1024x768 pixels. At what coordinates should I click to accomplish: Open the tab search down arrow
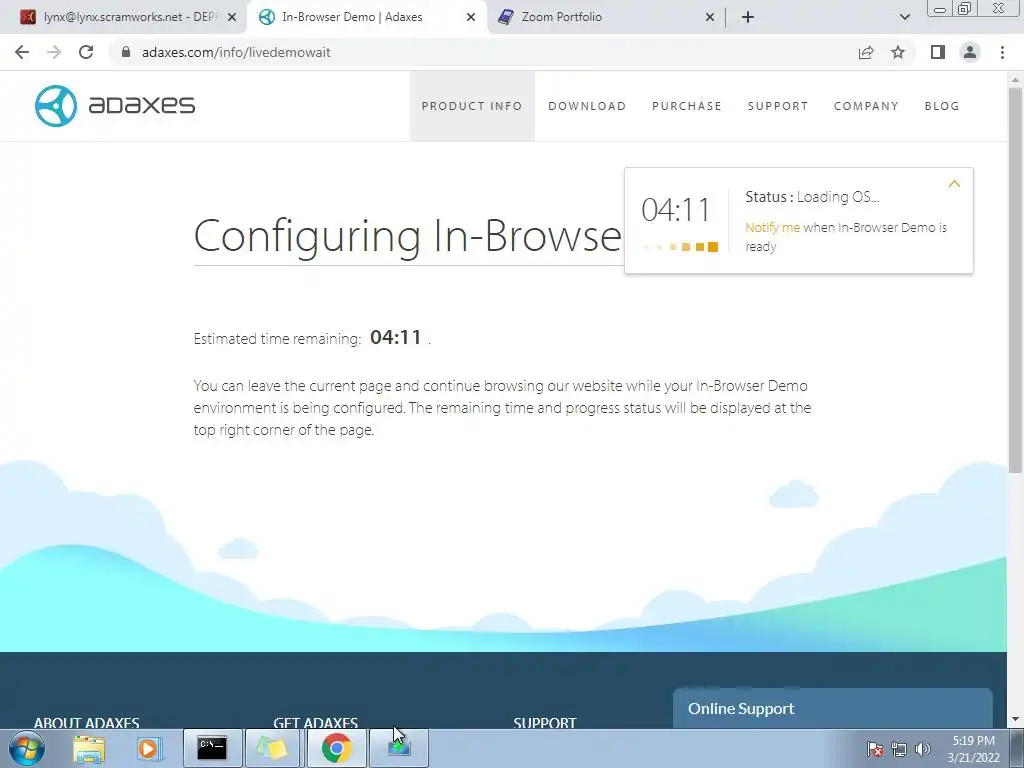point(904,17)
